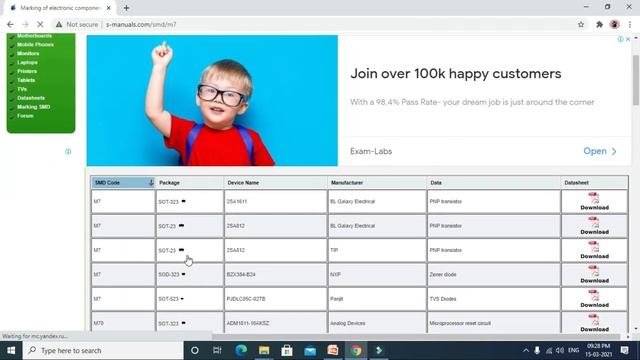The image size is (640, 360).
Task: Show hidden system tray icons
Action: tap(526, 350)
